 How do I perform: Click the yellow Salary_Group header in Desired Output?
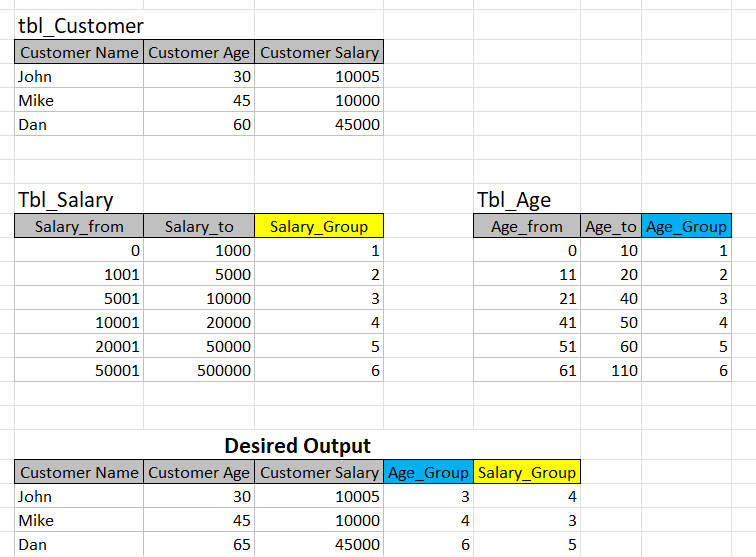point(527,472)
